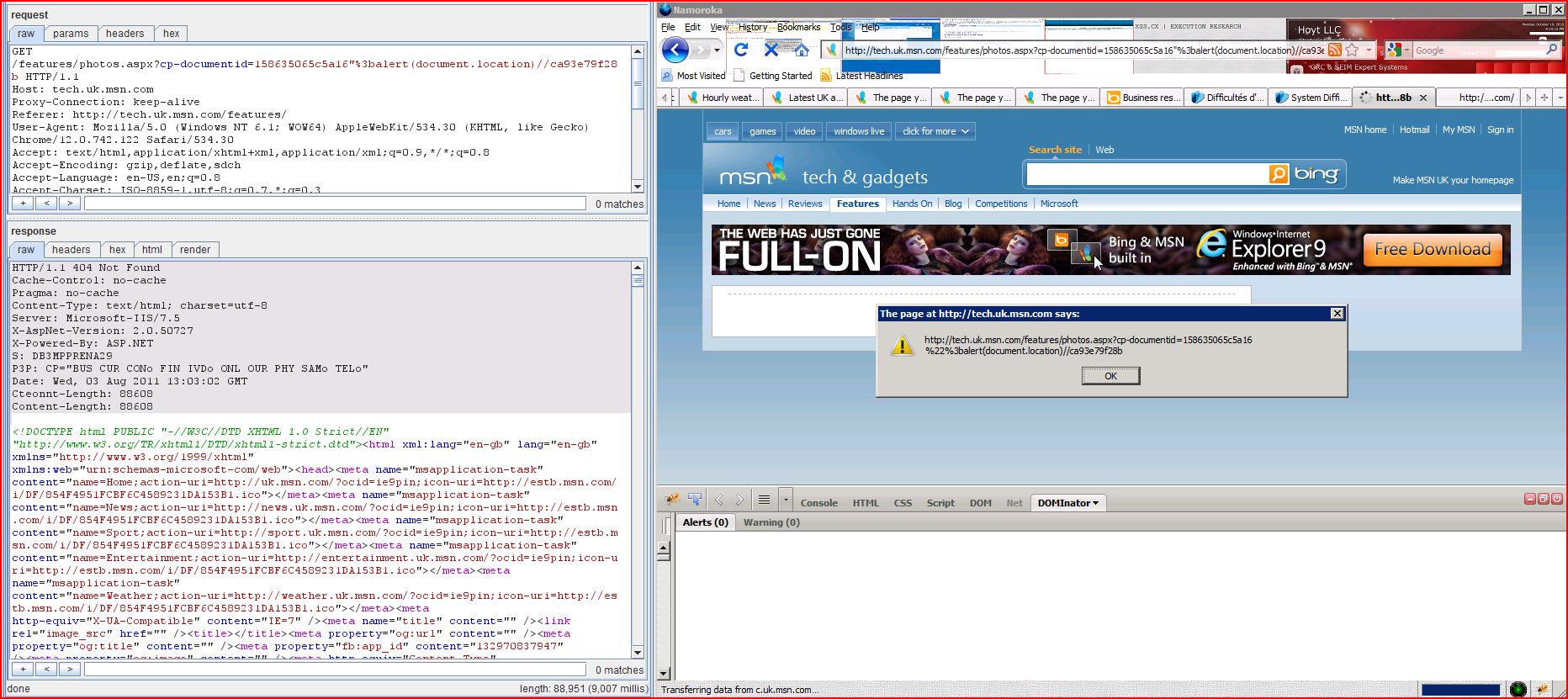
Task: Click the RSS feed icon in address bar
Action: pyautogui.click(x=1335, y=50)
